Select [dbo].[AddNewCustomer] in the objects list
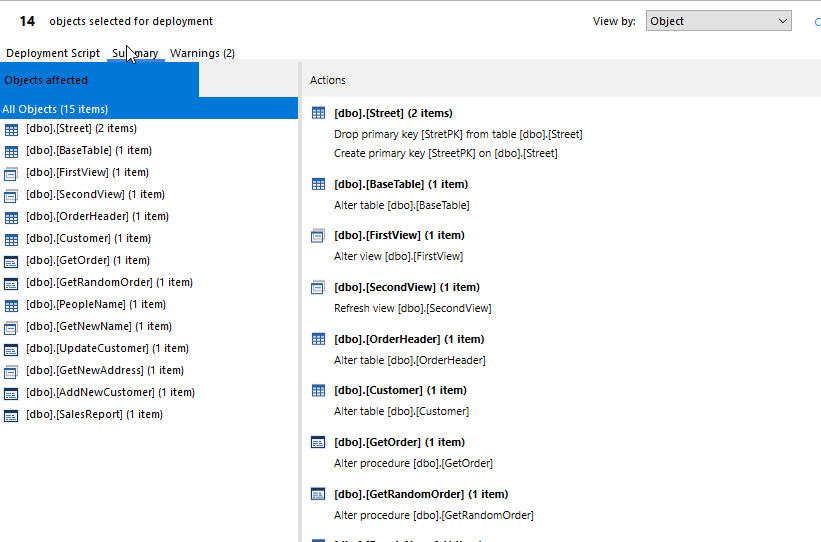Viewport: 821px width, 542px height. click(110, 393)
